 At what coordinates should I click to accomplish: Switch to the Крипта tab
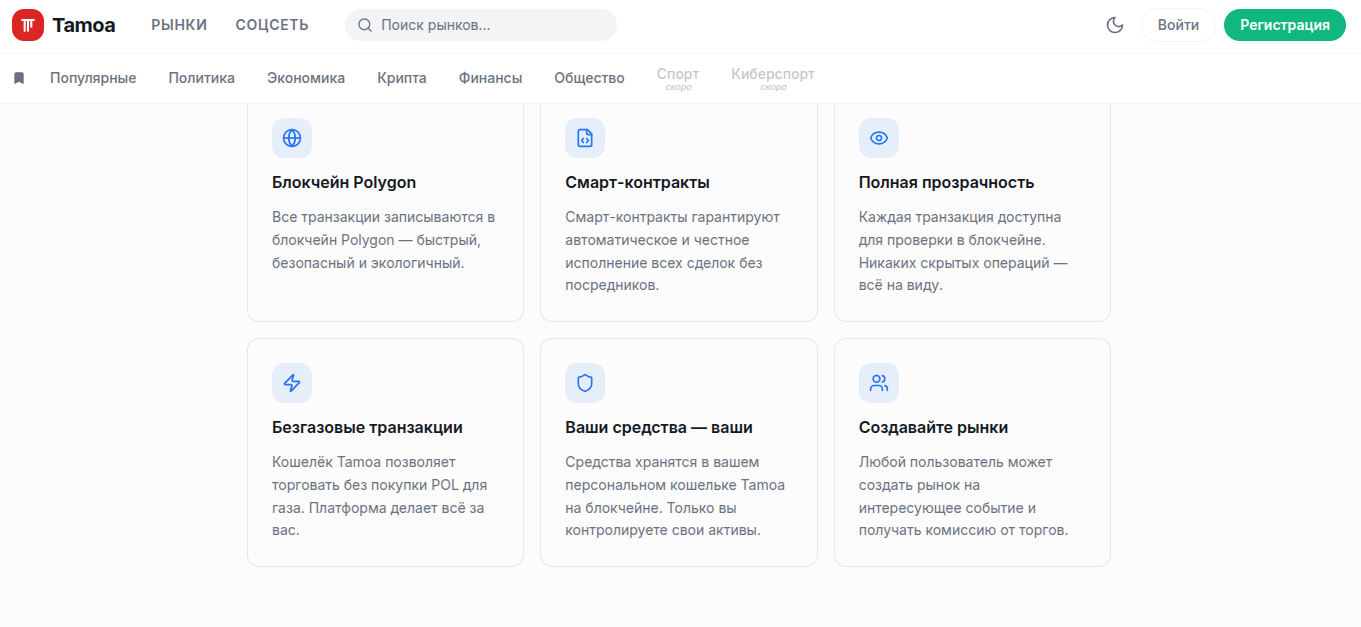401,77
